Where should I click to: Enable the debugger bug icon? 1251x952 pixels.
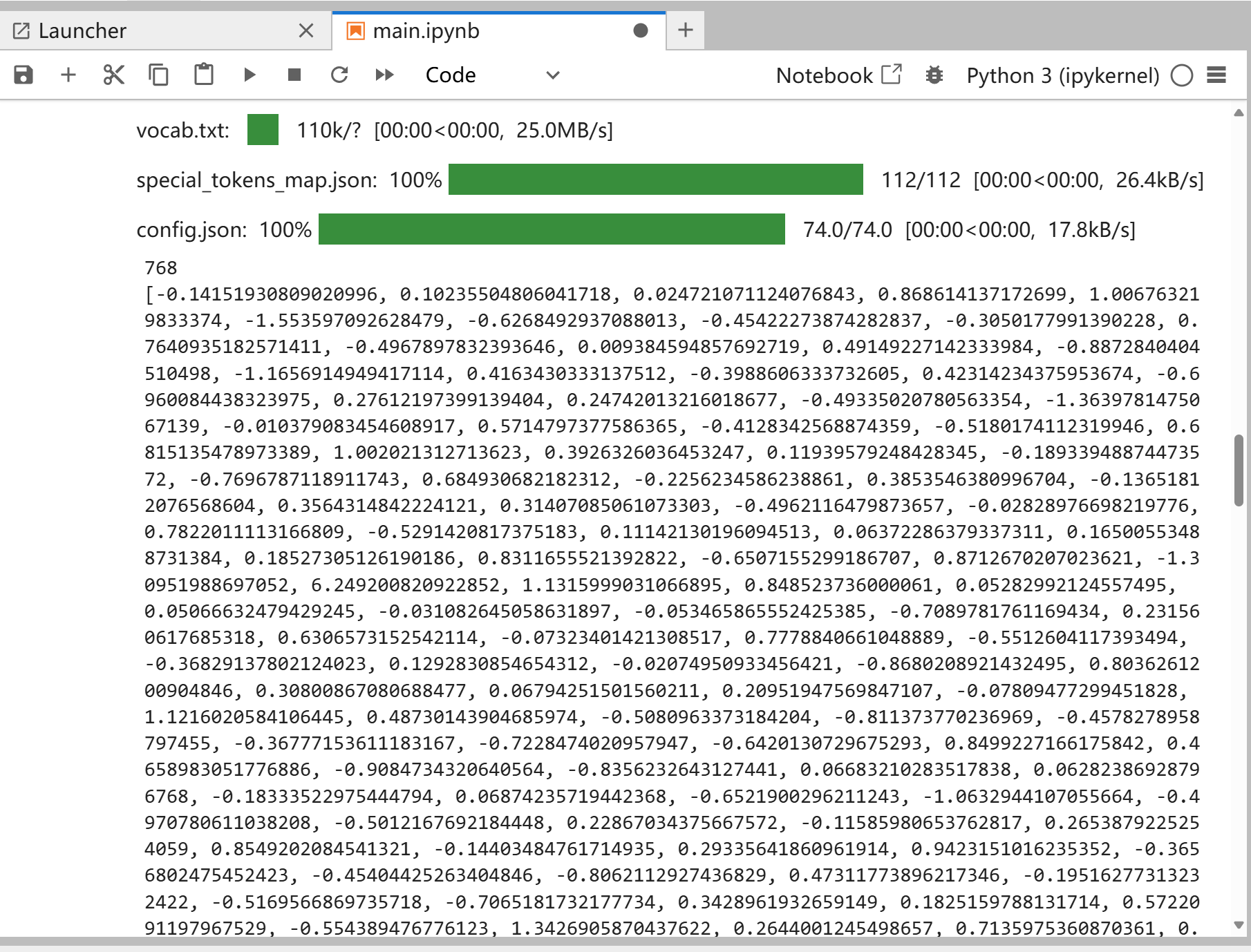934,75
